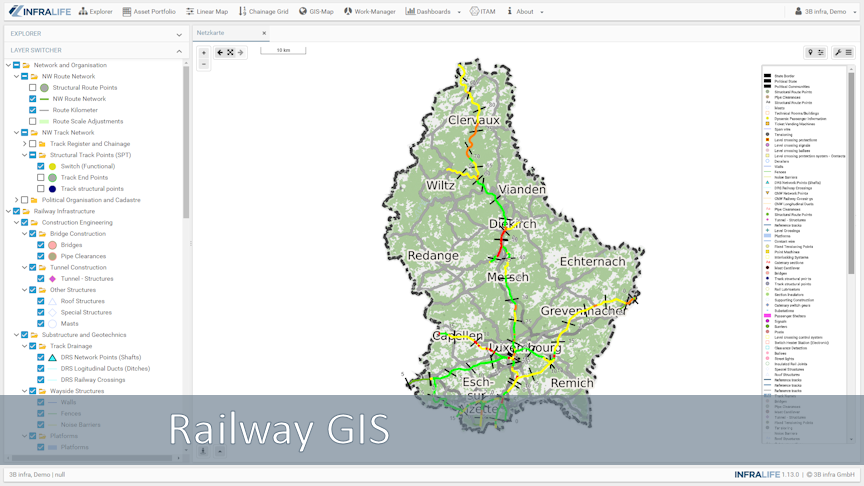Open the Dashboards dropdown menu

pos(433,12)
